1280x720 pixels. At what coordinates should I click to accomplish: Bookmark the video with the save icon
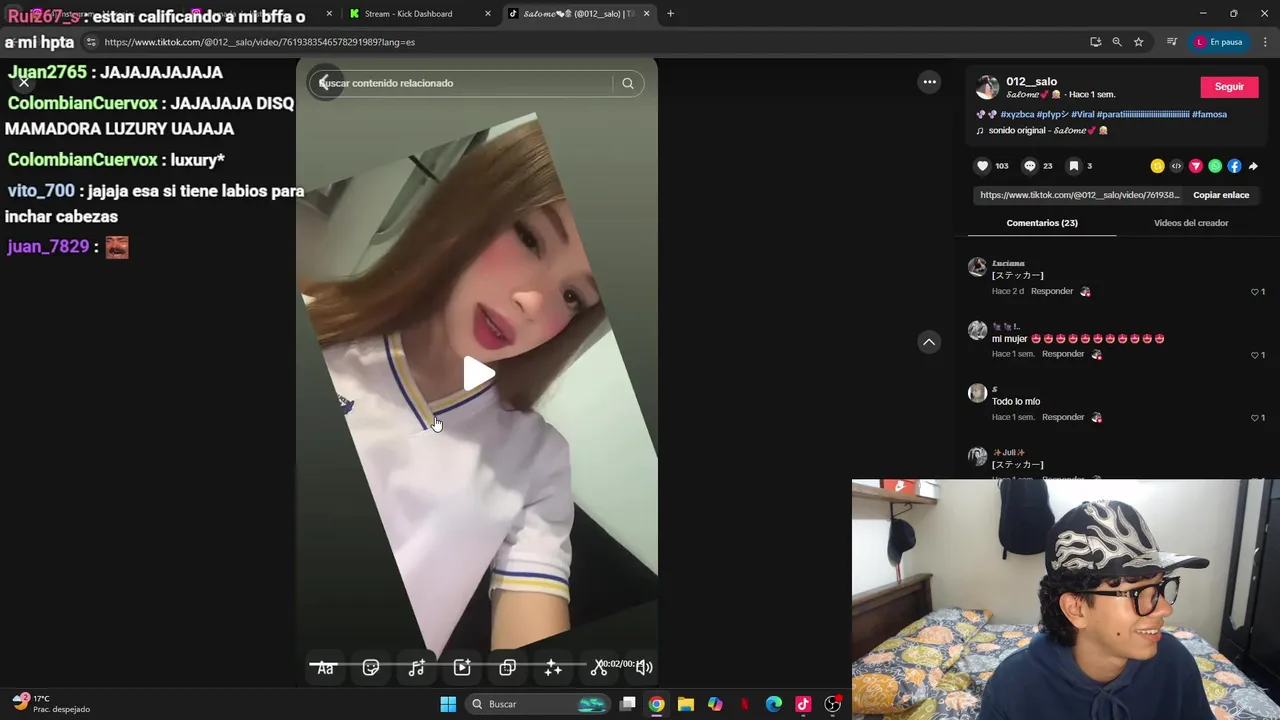pyautogui.click(x=1073, y=166)
